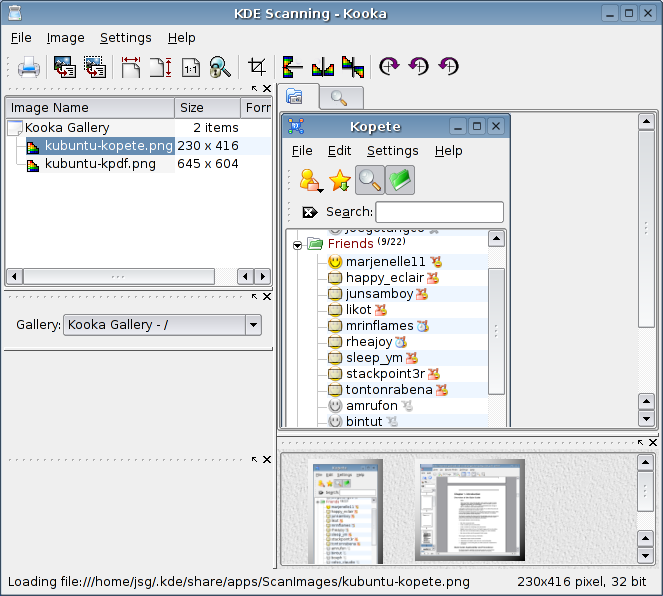This screenshot has height=596, width=663.
Task: Click the Final Scan toolbar icon
Action: [95, 67]
